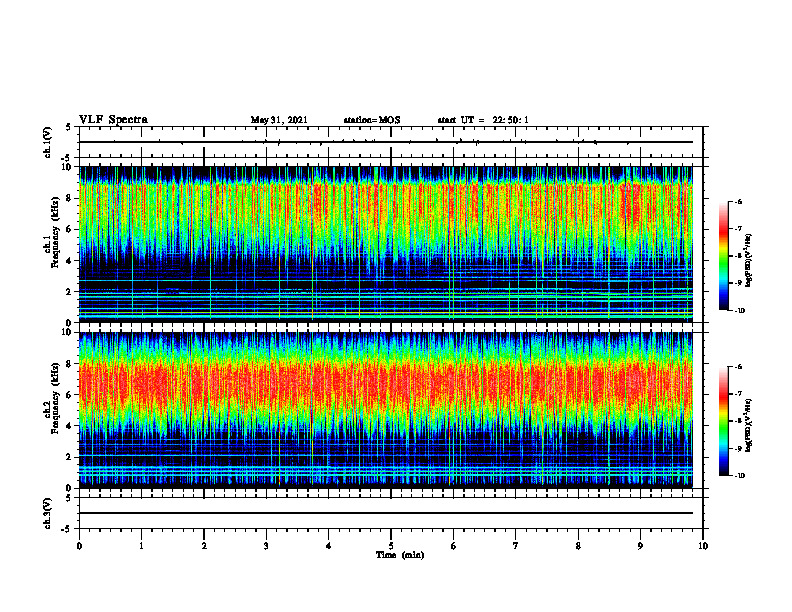The width and height of the screenshot is (792, 612).
Task: Select the ch.2 color scale log(PSD) unit label
Action: pyautogui.click(x=749, y=425)
